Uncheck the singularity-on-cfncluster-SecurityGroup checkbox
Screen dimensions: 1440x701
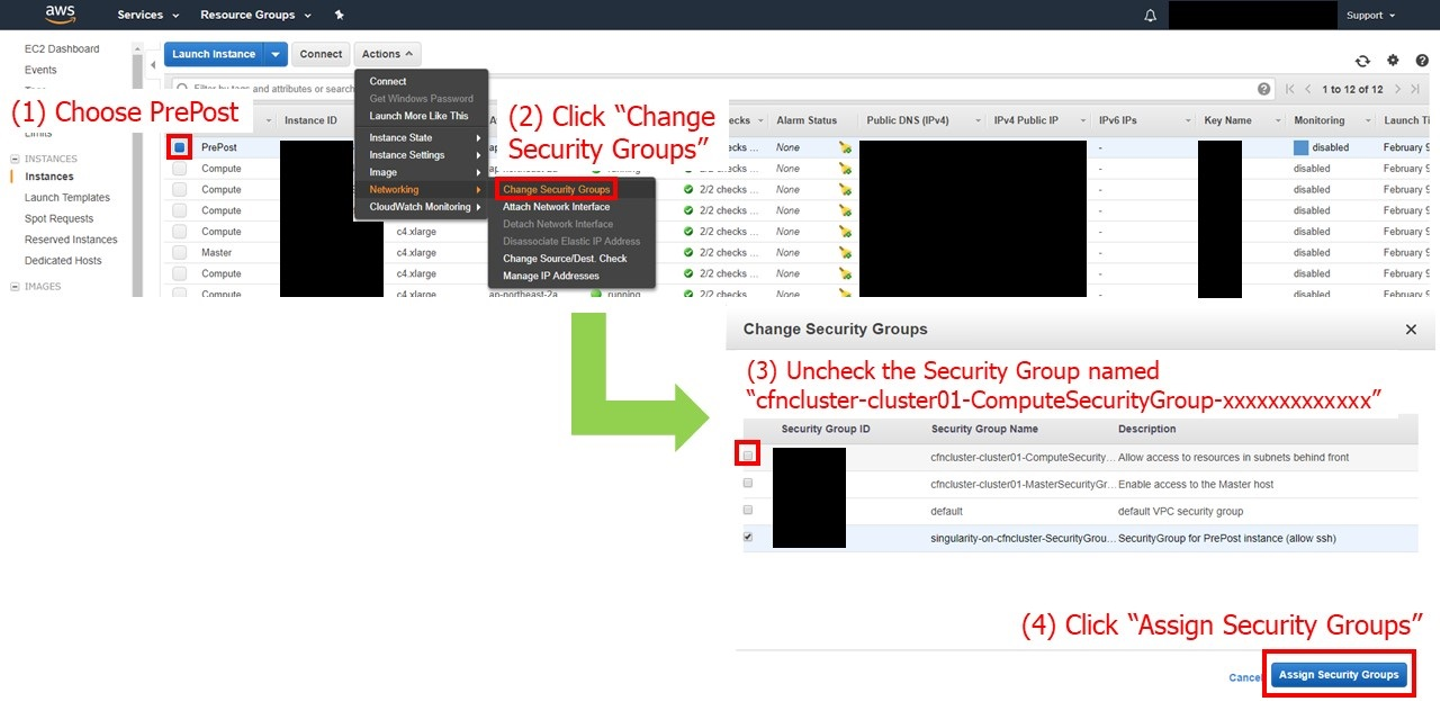(x=748, y=536)
